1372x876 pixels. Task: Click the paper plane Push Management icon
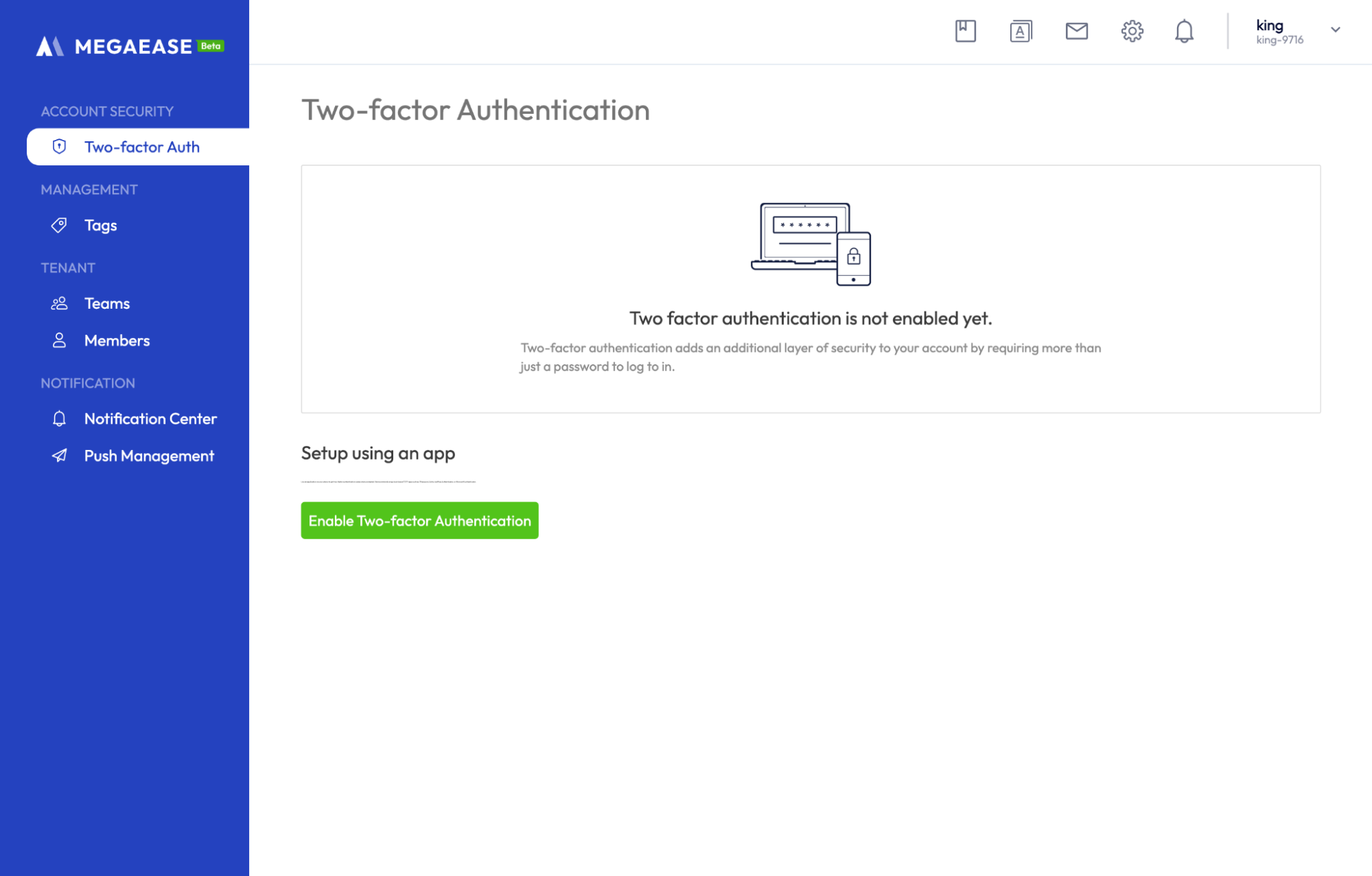pyautogui.click(x=60, y=455)
